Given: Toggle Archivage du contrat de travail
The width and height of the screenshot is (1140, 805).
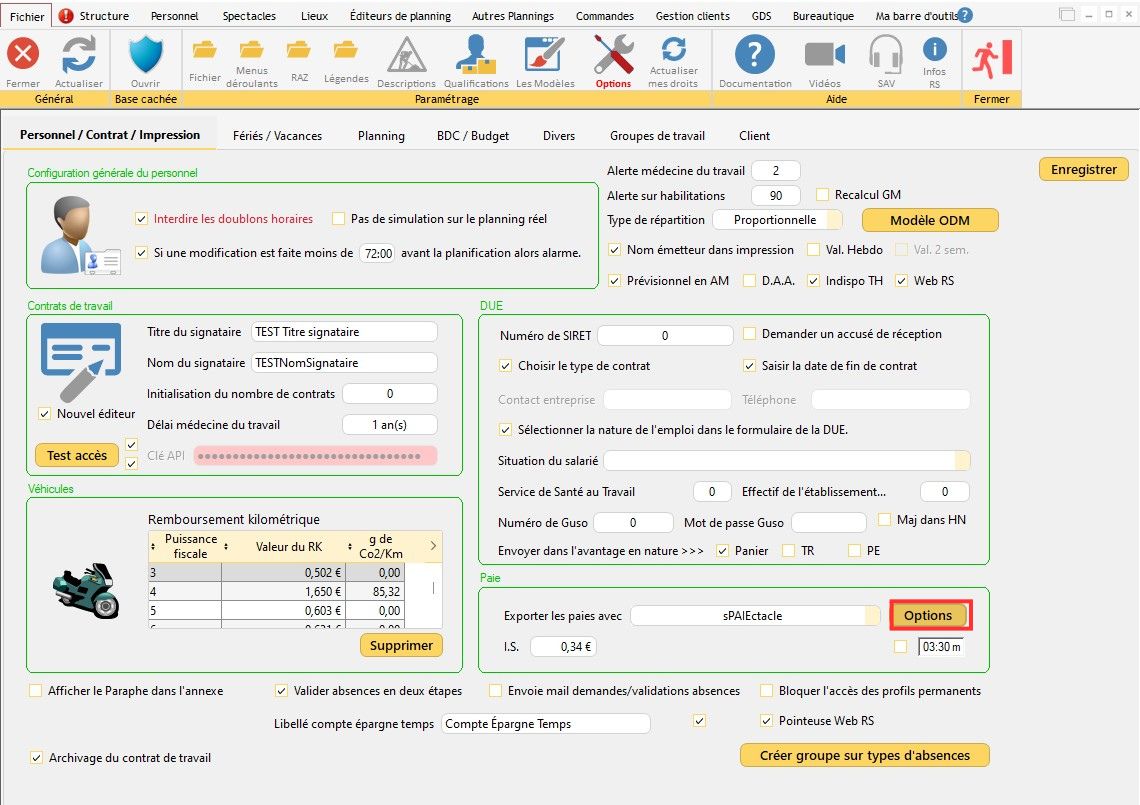Looking at the screenshot, I should click(38, 758).
